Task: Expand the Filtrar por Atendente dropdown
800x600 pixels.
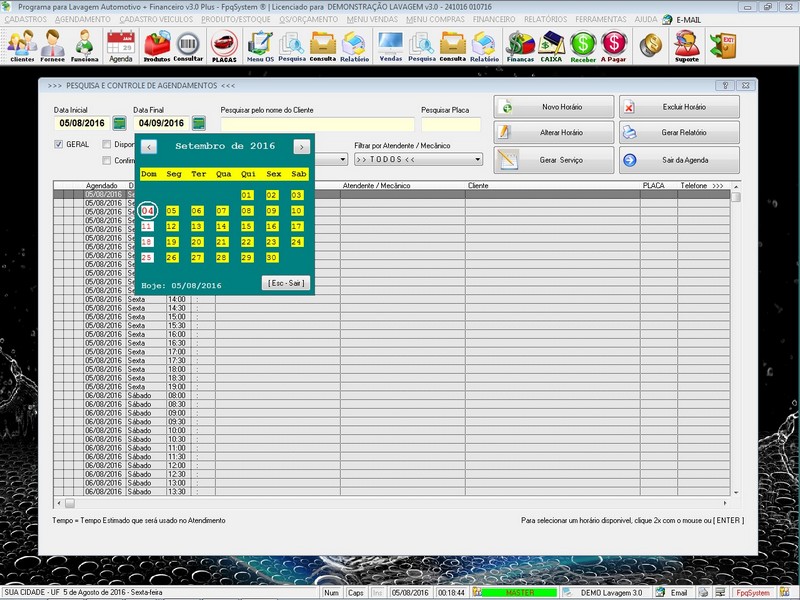Action: tap(478, 159)
